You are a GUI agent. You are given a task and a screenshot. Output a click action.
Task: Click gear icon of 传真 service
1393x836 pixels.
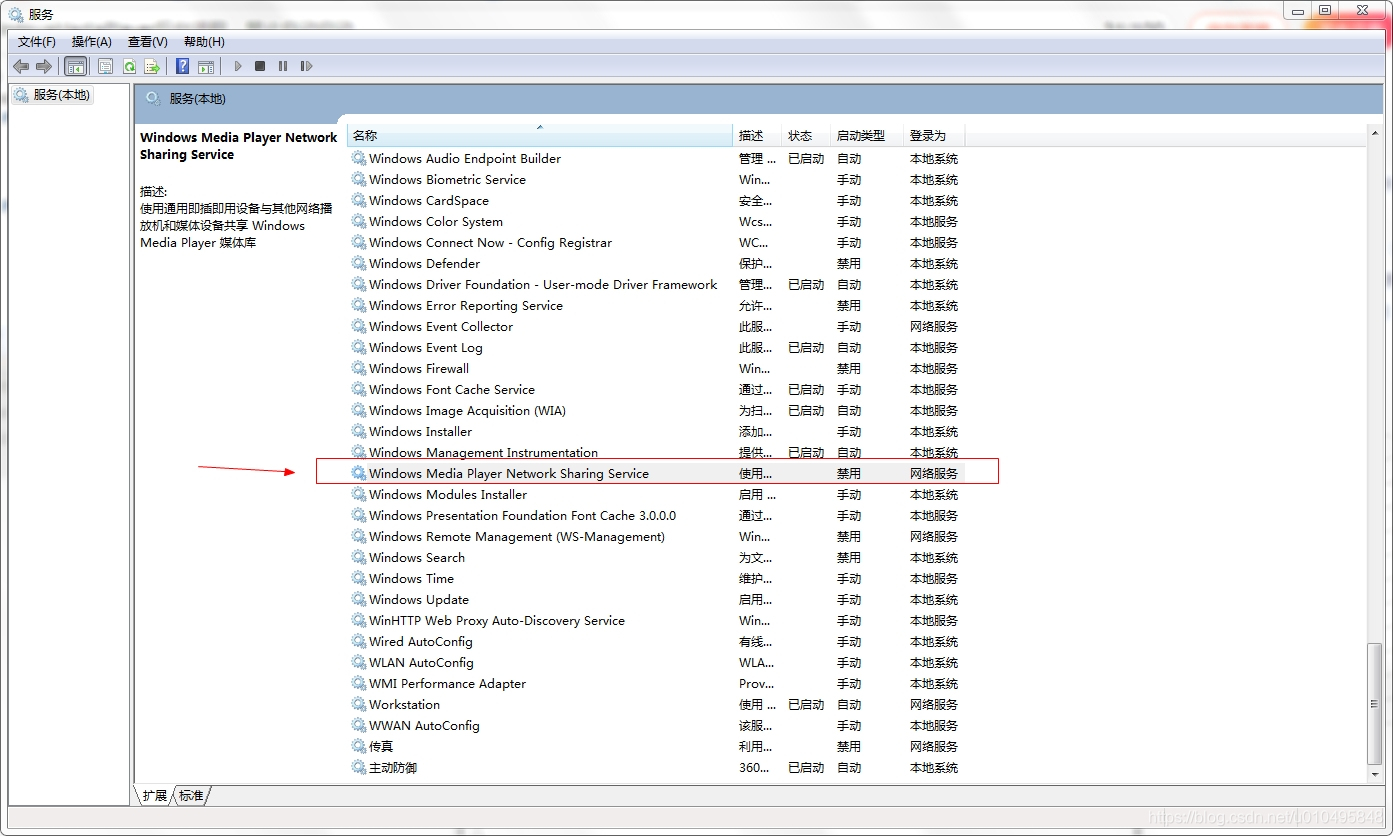(359, 746)
